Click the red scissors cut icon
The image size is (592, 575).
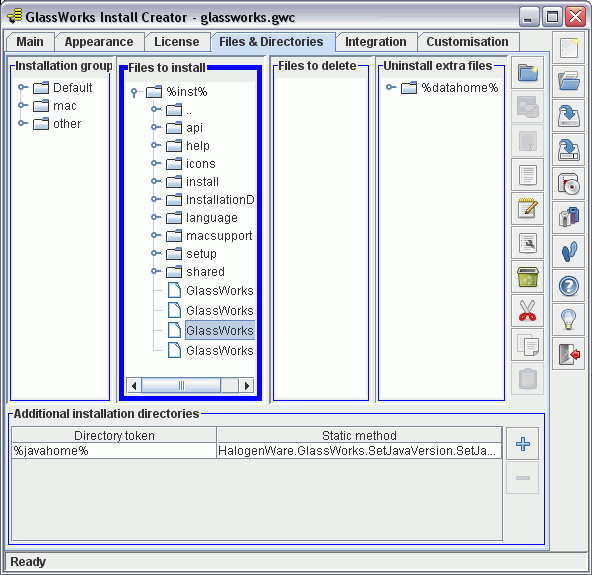pyautogui.click(x=527, y=311)
